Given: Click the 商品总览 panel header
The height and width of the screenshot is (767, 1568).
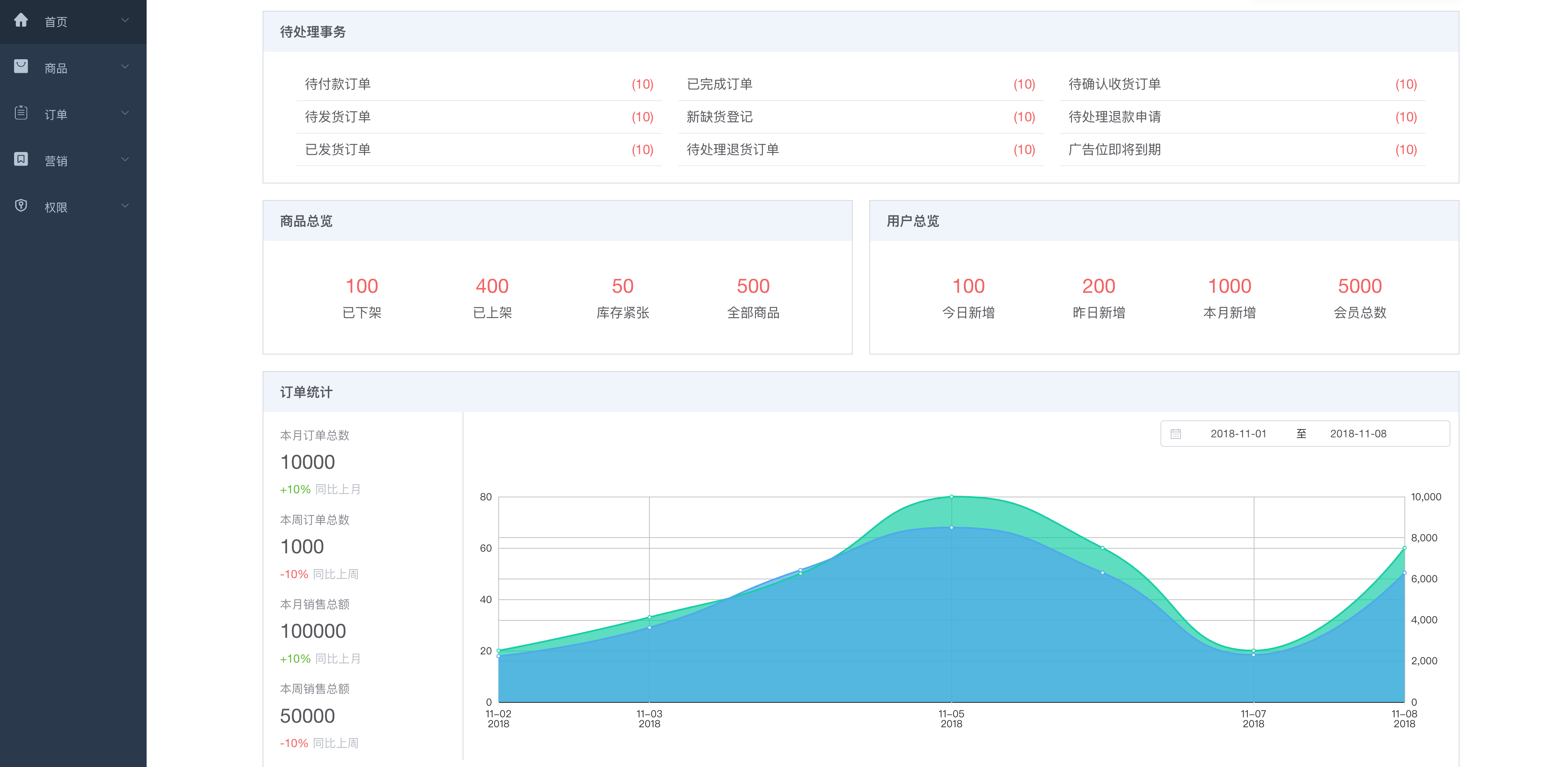Looking at the screenshot, I should pos(557,221).
